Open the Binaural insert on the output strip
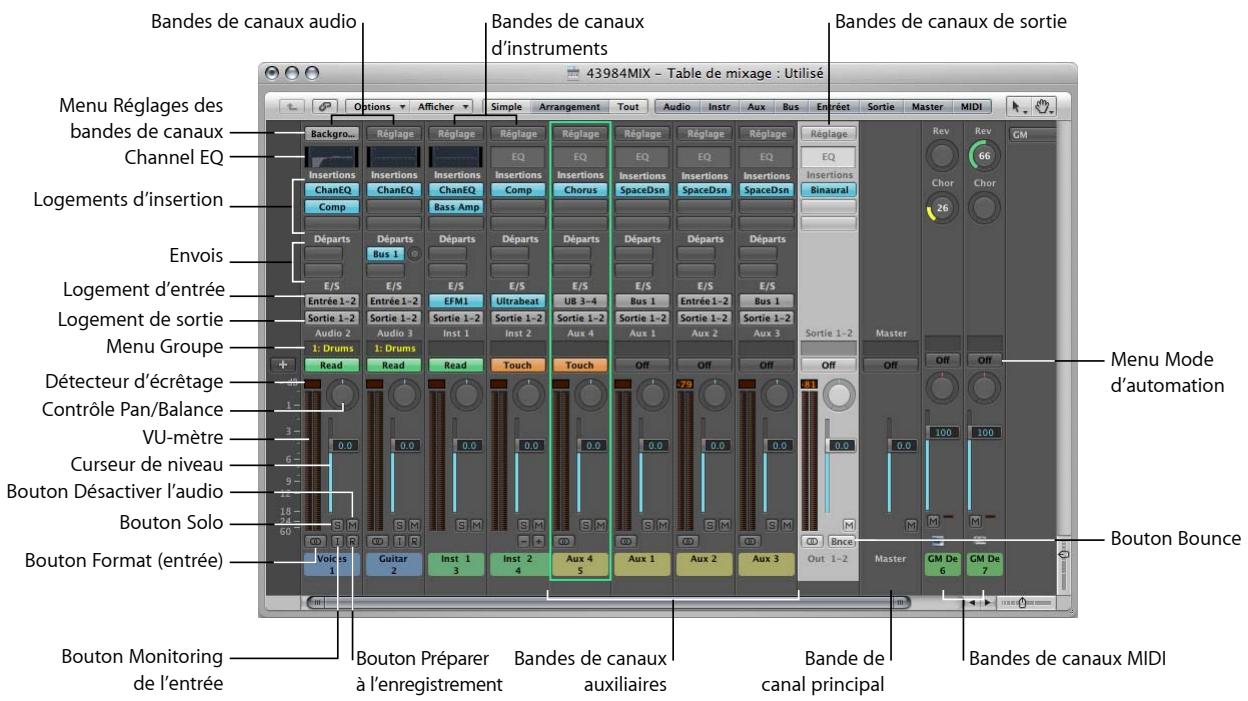The height and width of the screenshot is (701, 1248). click(829, 188)
